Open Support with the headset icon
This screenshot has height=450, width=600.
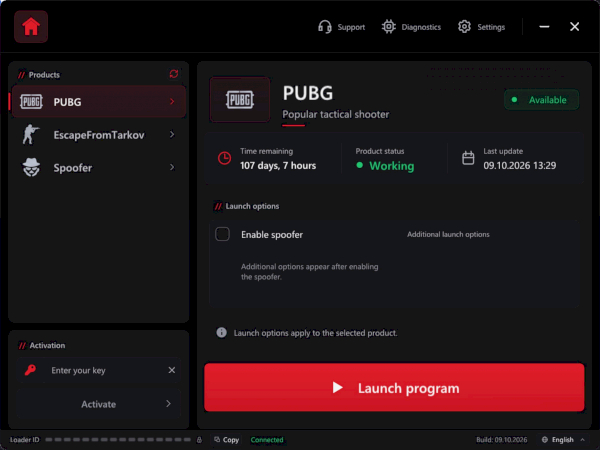point(341,27)
